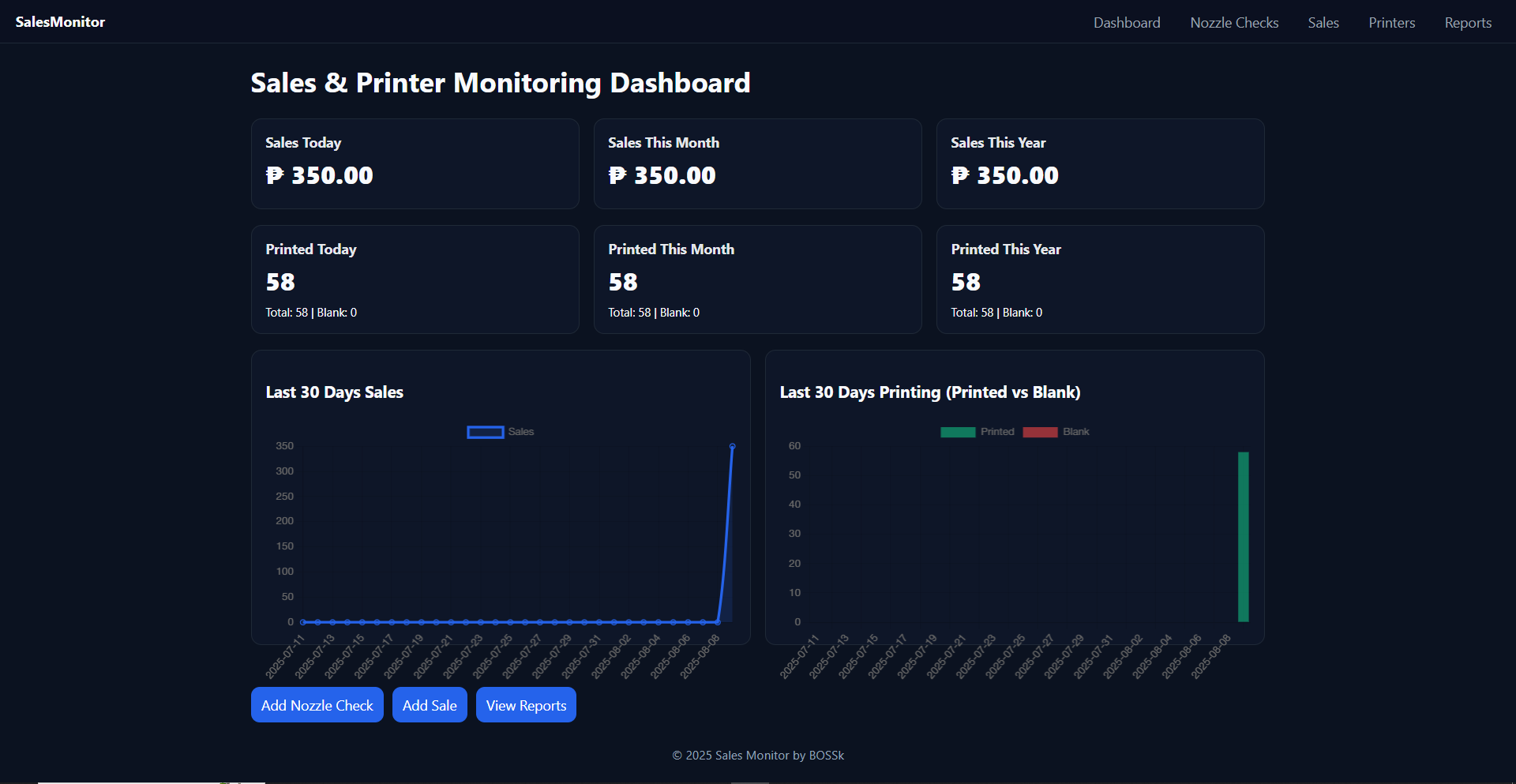Click the Printed This Month stat card
Image resolution: width=1516 pixels, height=784 pixels.
point(757,279)
